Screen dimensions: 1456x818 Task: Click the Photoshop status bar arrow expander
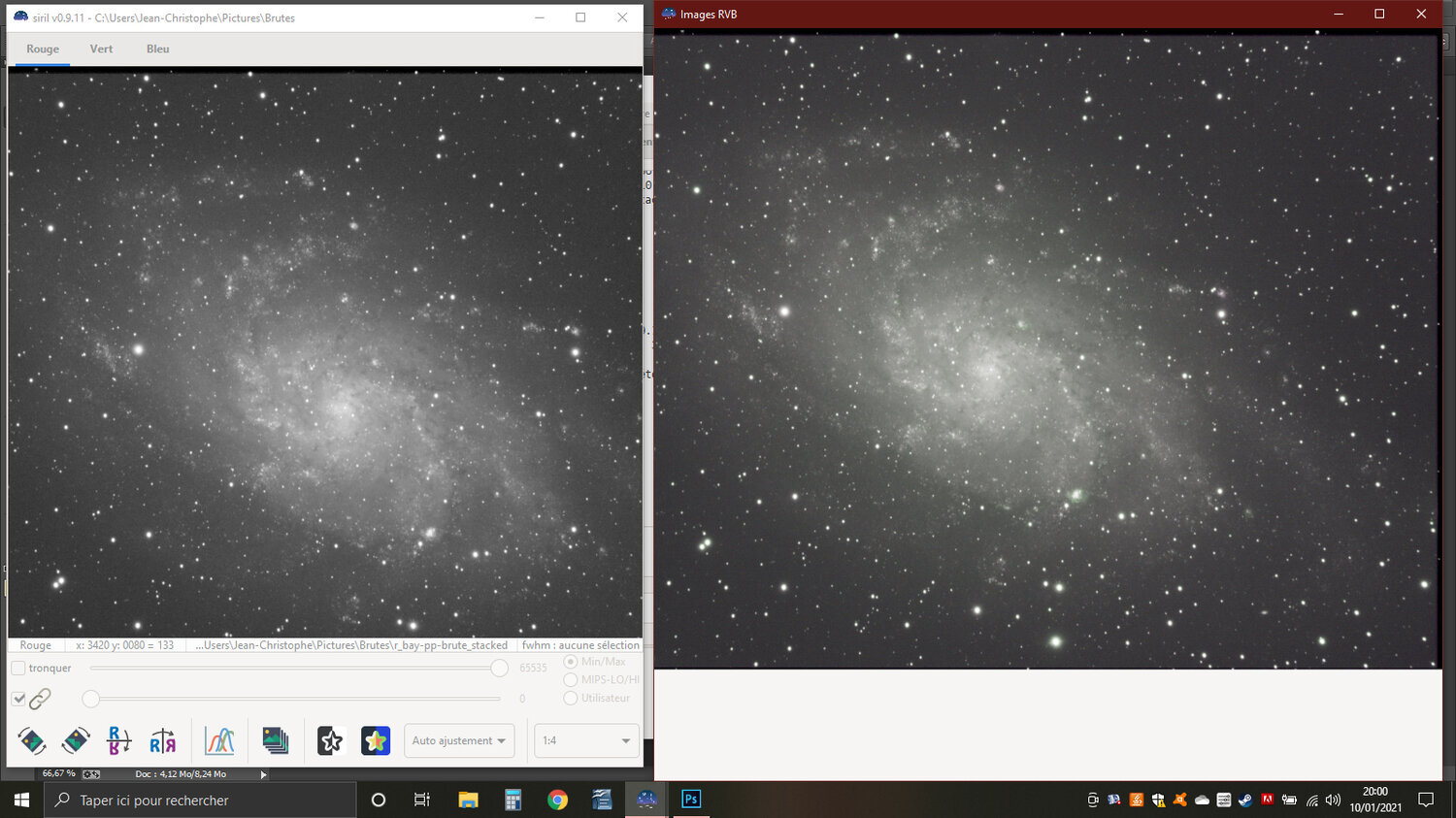click(x=263, y=774)
